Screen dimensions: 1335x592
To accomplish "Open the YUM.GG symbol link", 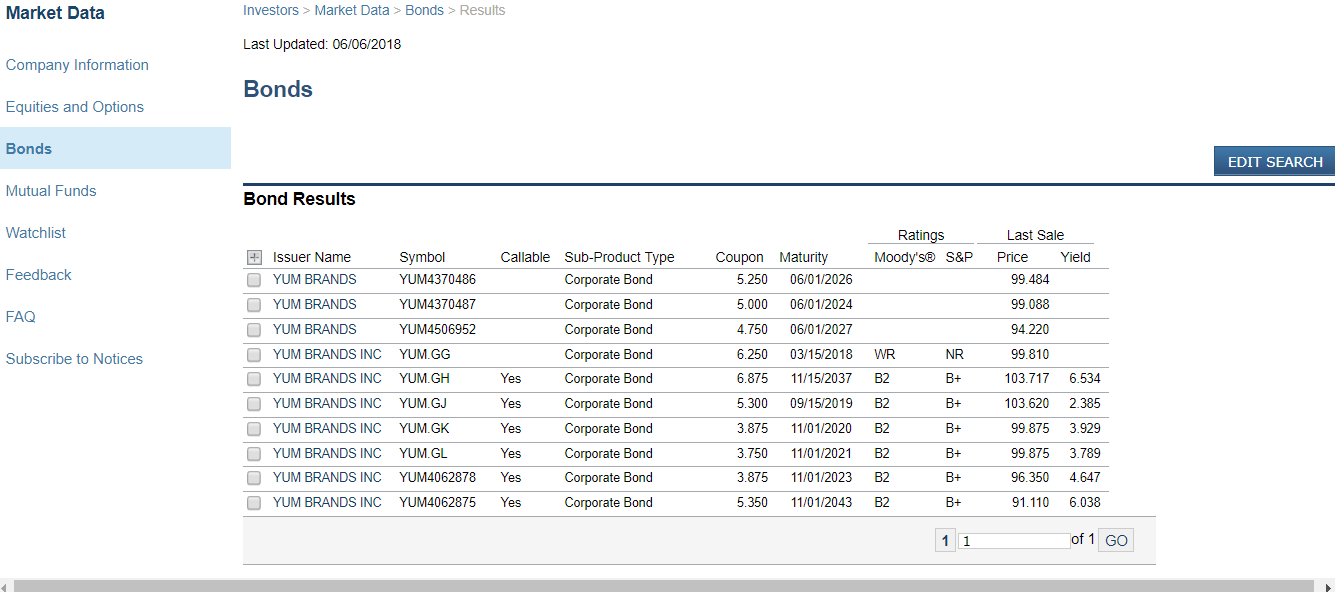I will coord(424,354).
